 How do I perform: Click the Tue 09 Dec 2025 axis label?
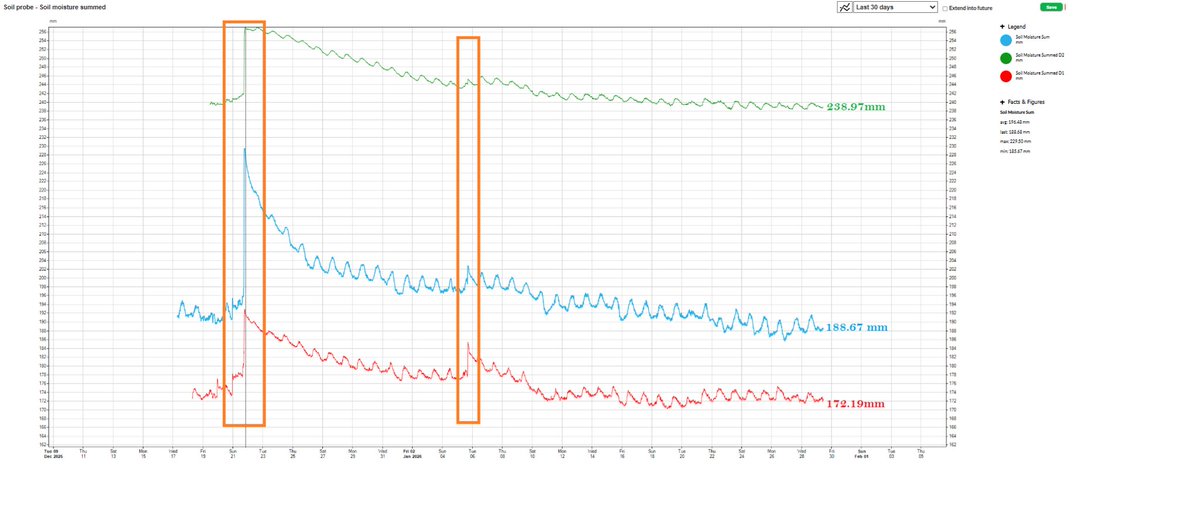pos(53,453)
